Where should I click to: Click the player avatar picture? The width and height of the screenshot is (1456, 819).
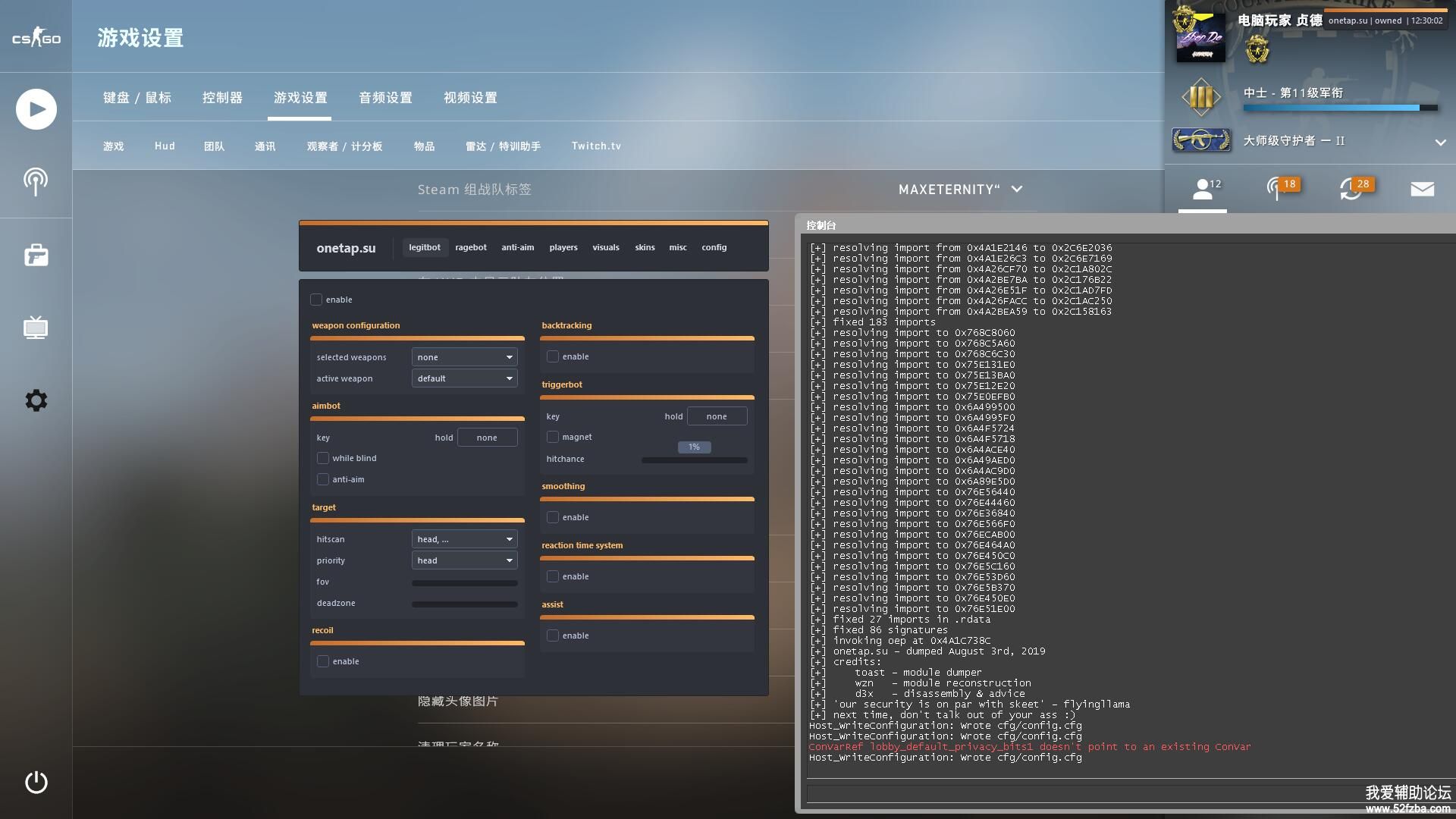(1200, 37)
